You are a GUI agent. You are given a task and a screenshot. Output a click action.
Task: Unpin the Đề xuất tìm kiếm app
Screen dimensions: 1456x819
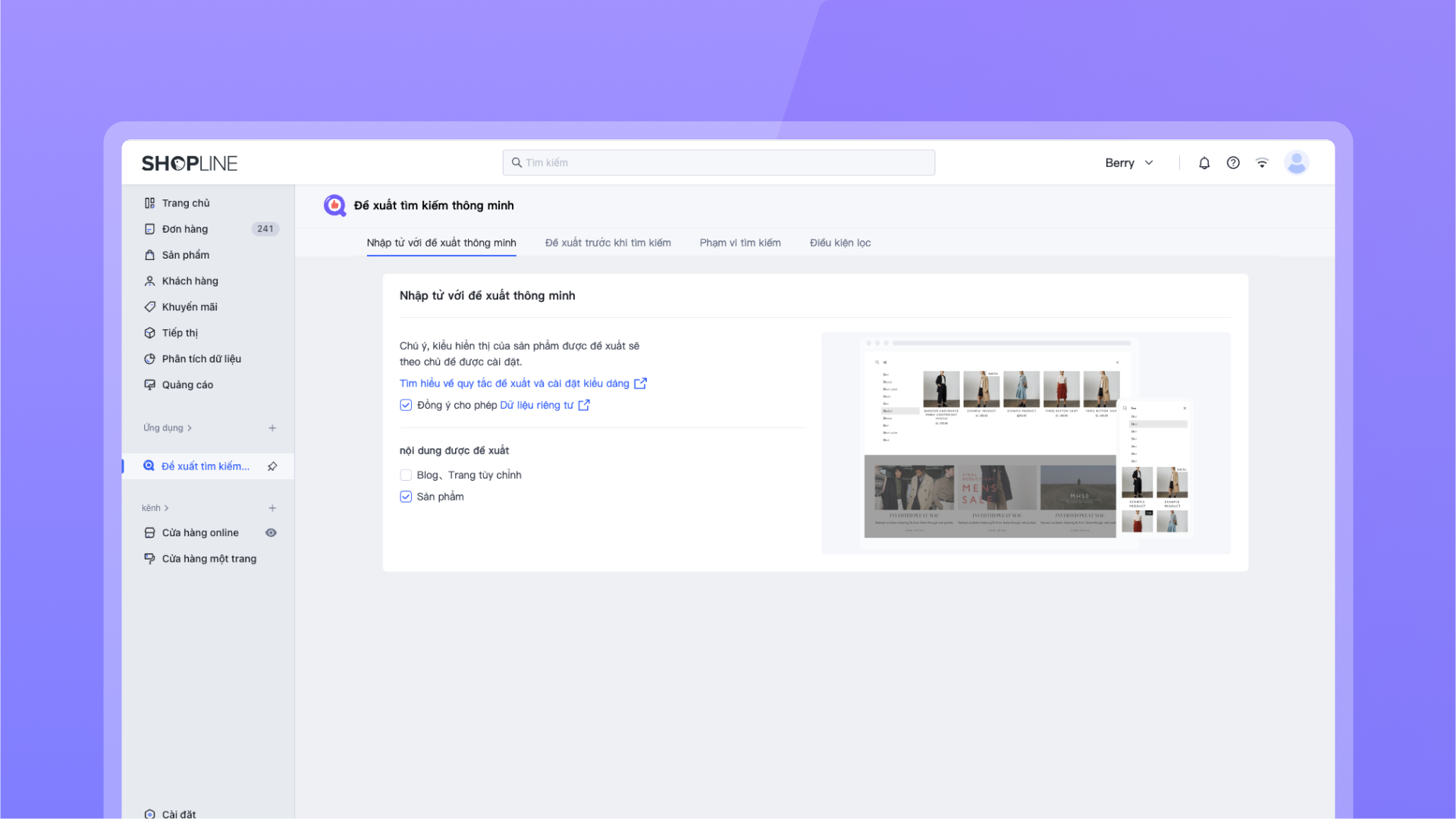pos(272,466)
